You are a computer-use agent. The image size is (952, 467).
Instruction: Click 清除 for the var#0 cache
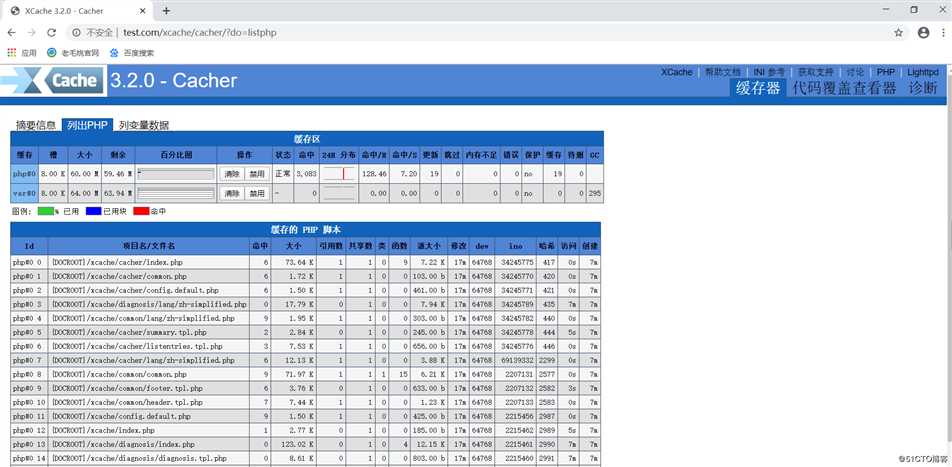point(232,194)
